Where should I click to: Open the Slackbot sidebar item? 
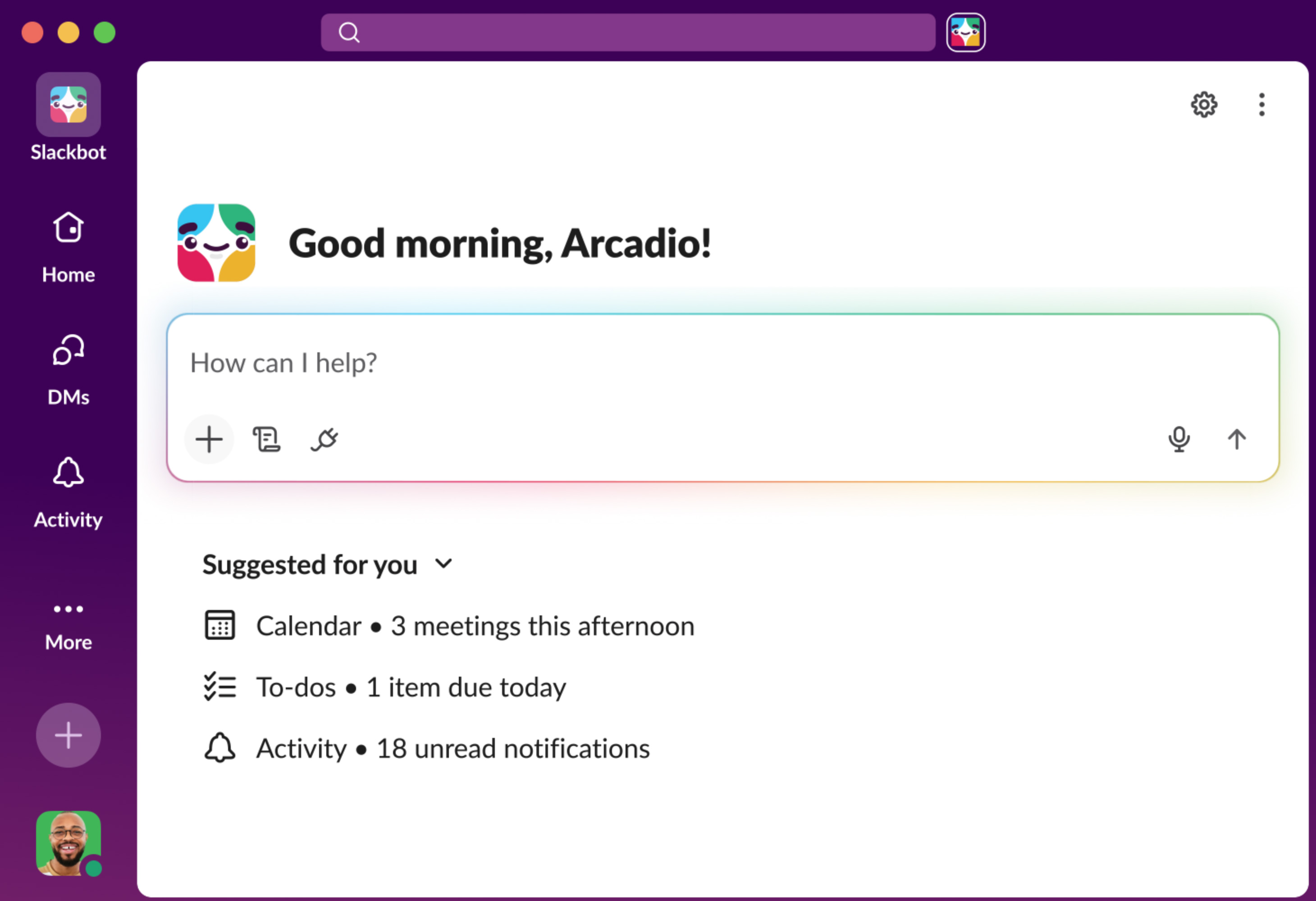click(68, 117)
